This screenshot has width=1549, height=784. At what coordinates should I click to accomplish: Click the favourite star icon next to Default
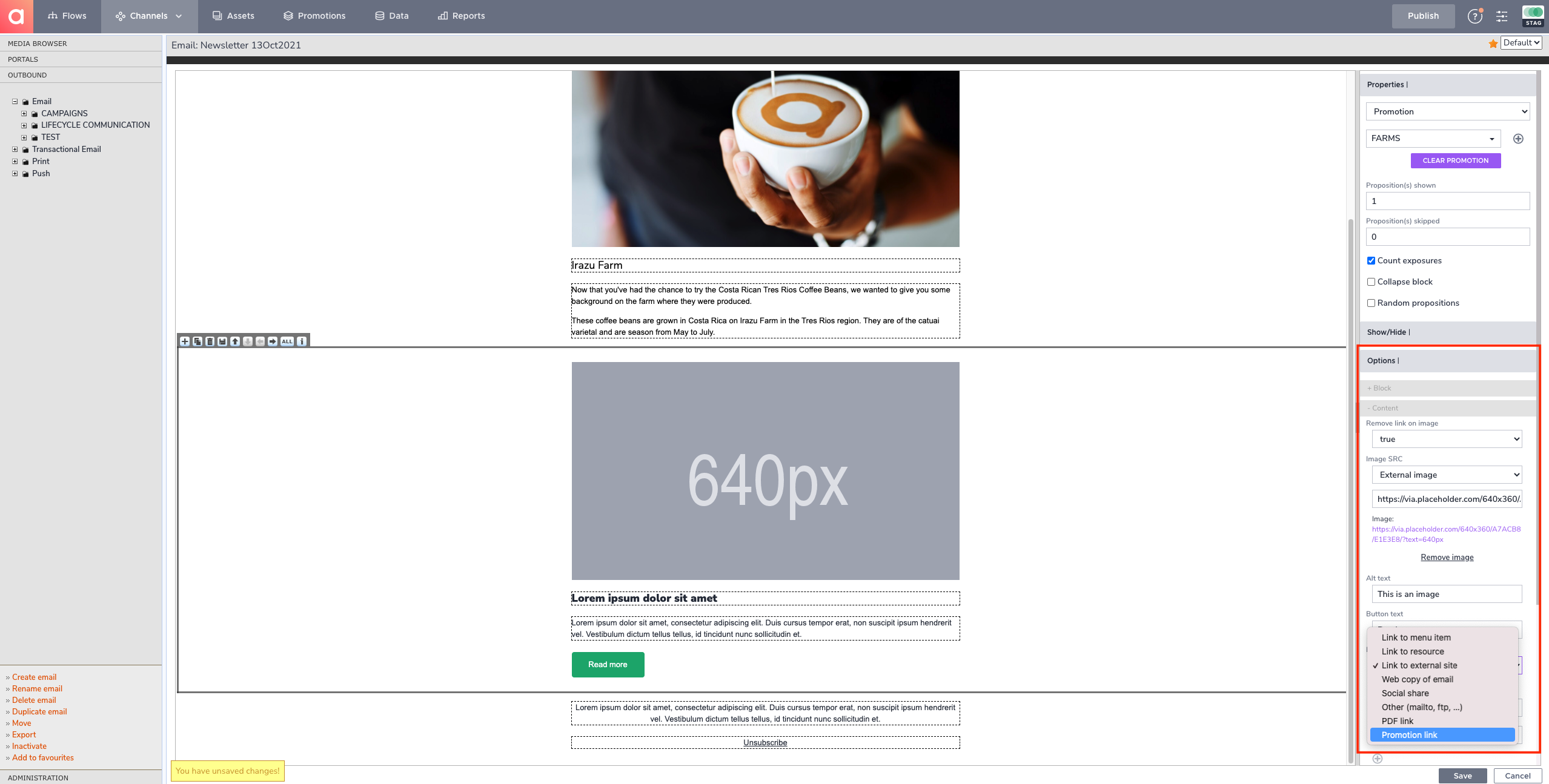pyautogui.click(x=1493, y=44)
